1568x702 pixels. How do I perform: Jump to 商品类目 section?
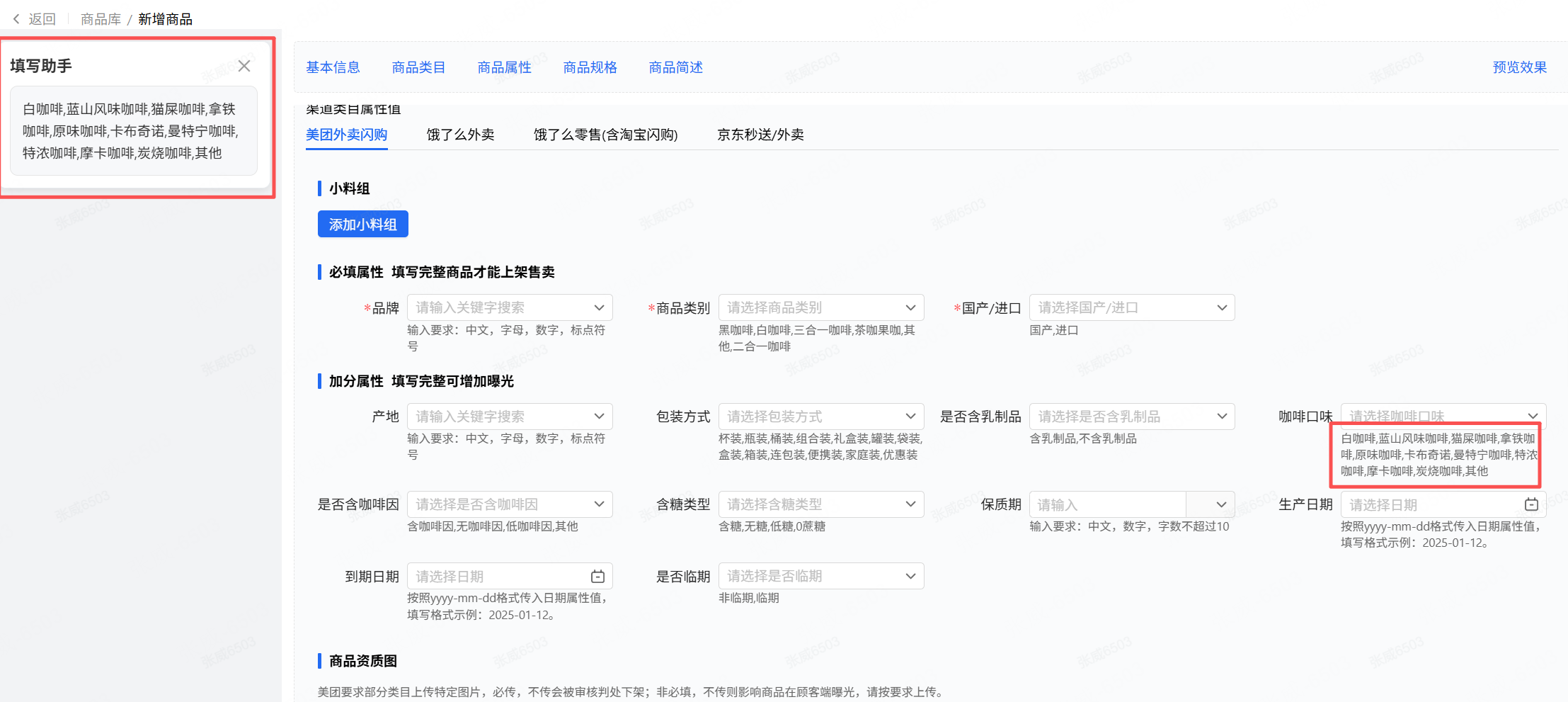pyautogui.click(x=418, y=67)
